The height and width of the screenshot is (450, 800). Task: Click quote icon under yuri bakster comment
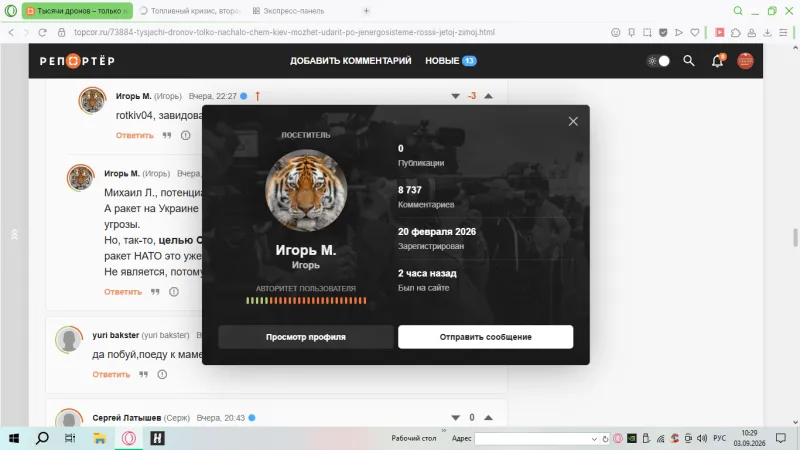click(143, 374)
